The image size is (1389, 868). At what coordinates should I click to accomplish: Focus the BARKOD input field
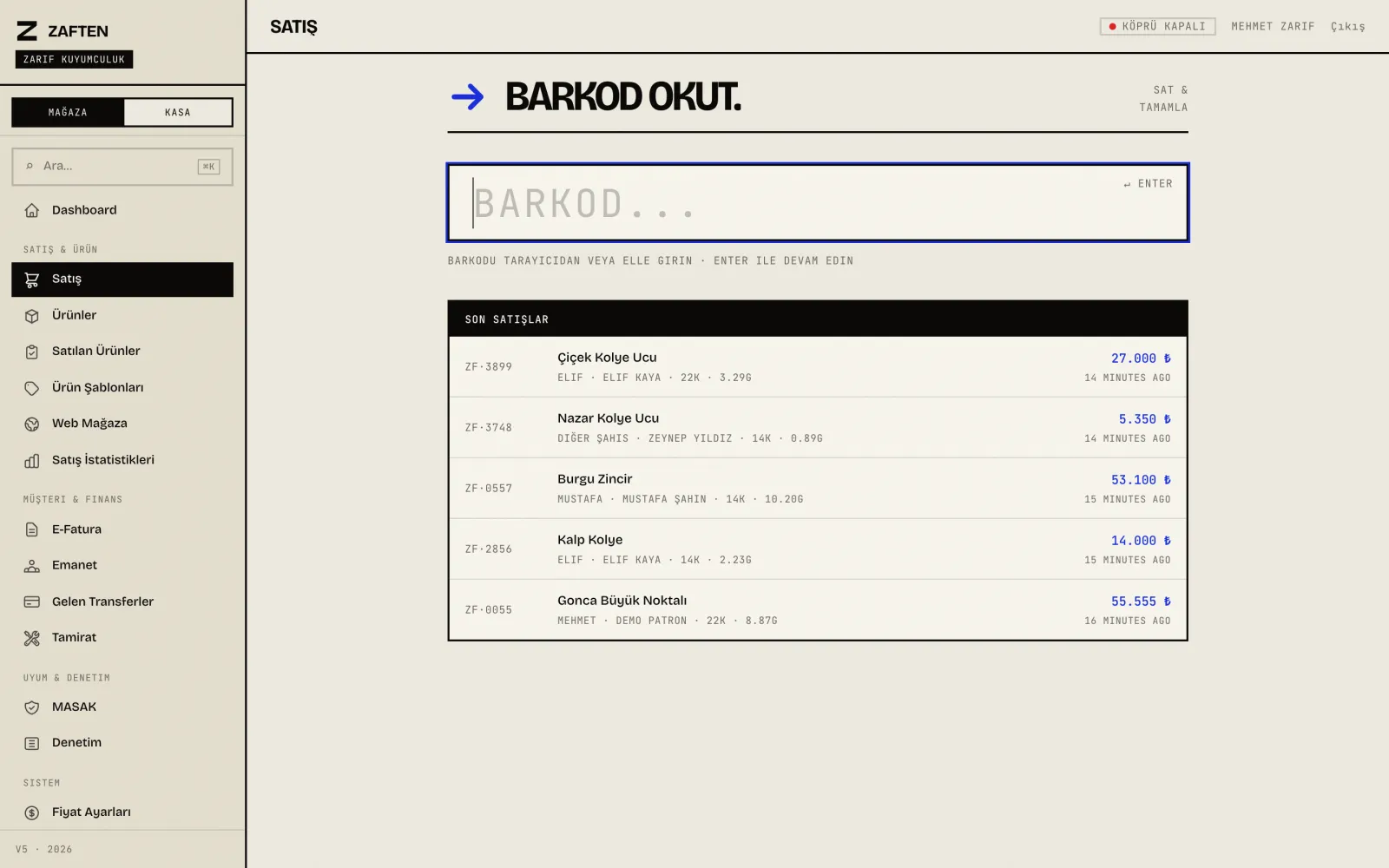tap(818, 202)
